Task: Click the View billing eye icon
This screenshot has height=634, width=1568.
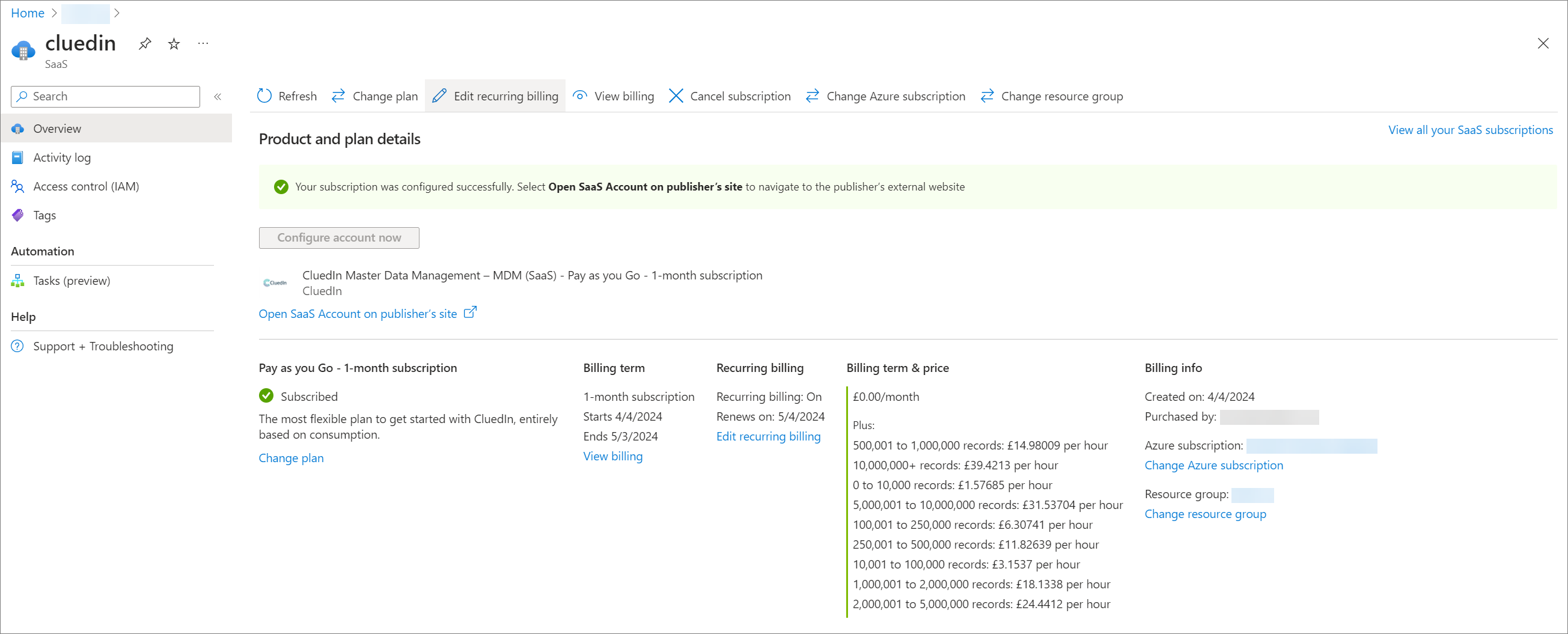Action: click(x=580, y=96)
